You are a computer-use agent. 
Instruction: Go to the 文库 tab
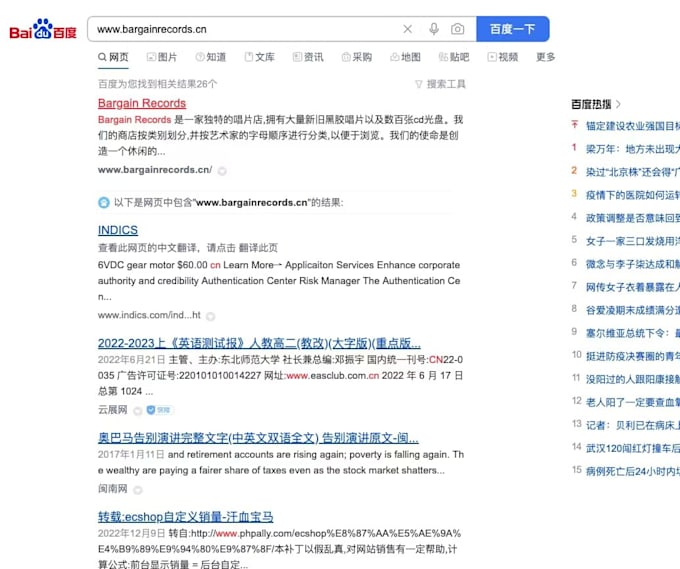click(259, 57)
